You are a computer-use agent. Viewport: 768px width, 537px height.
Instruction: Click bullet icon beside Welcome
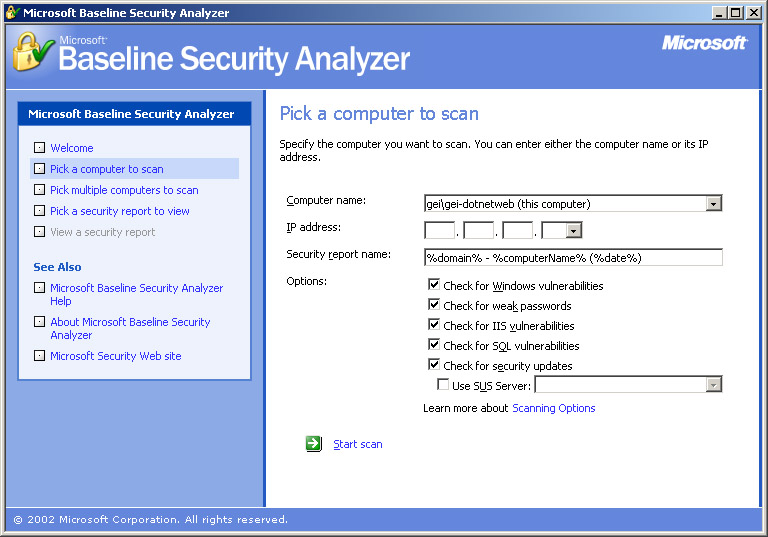(39, 148)
